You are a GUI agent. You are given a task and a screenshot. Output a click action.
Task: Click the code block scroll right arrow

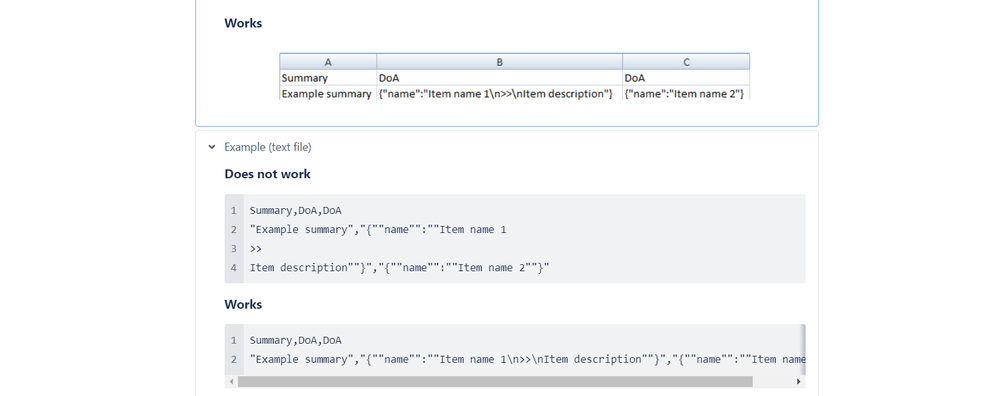coord(799,381)
